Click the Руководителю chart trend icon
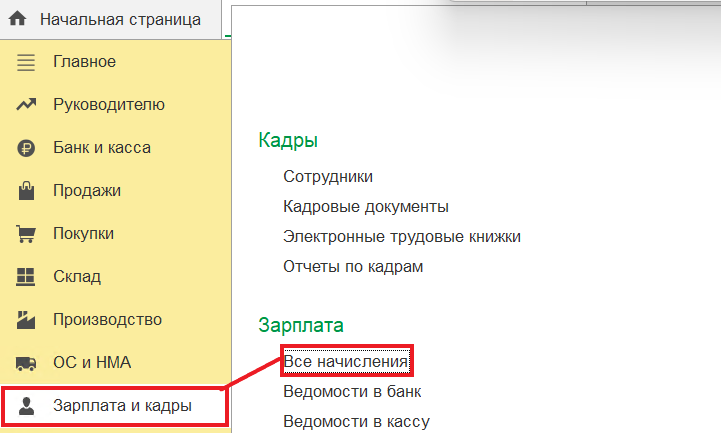721x433 pixels. pos(26,104)
